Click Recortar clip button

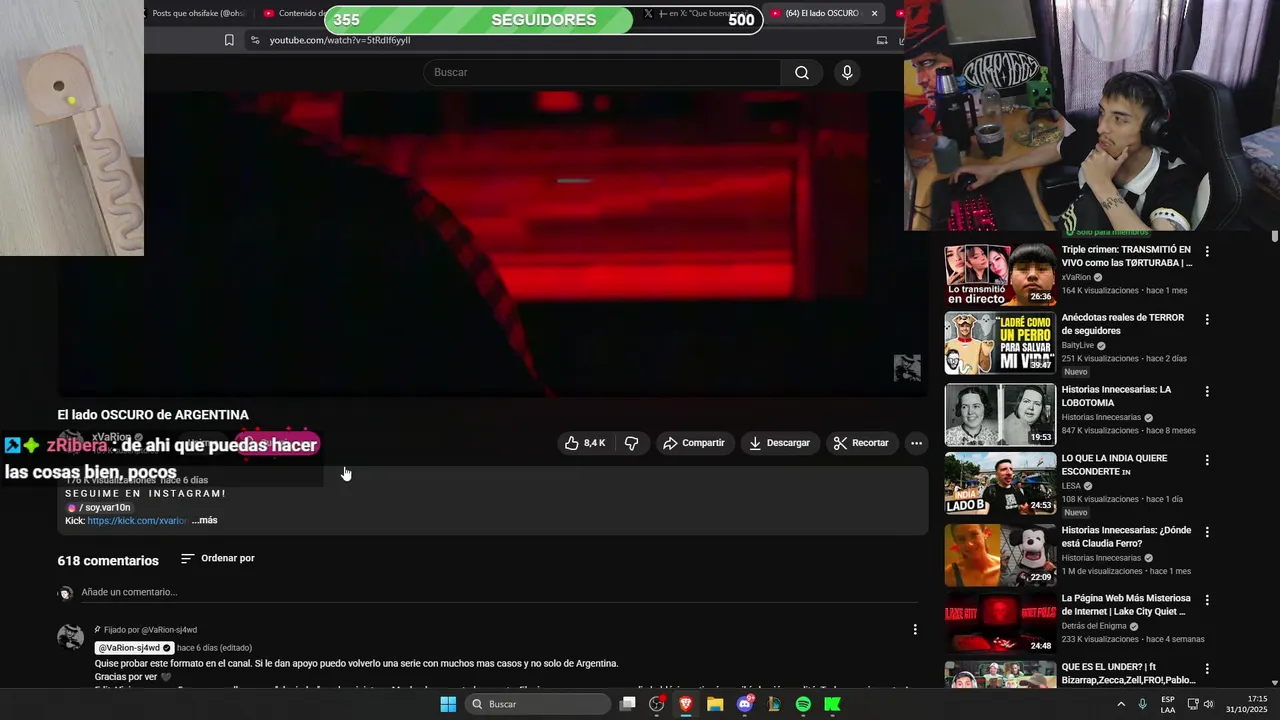tap(861, 443)
